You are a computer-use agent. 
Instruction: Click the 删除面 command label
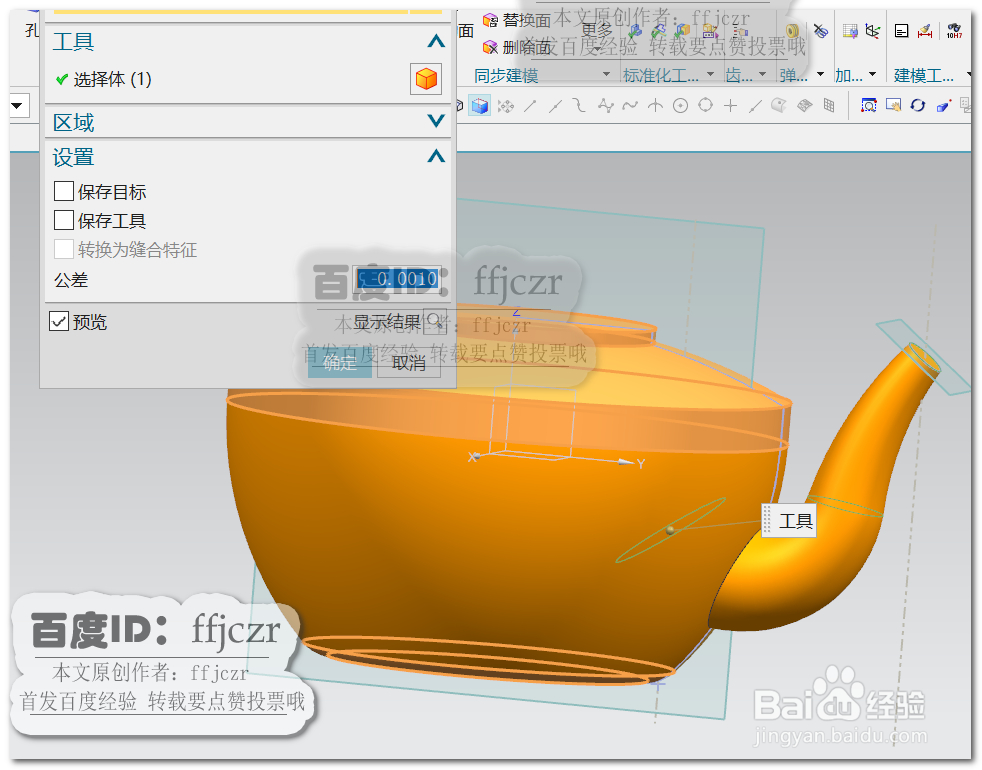coord(527,47)
